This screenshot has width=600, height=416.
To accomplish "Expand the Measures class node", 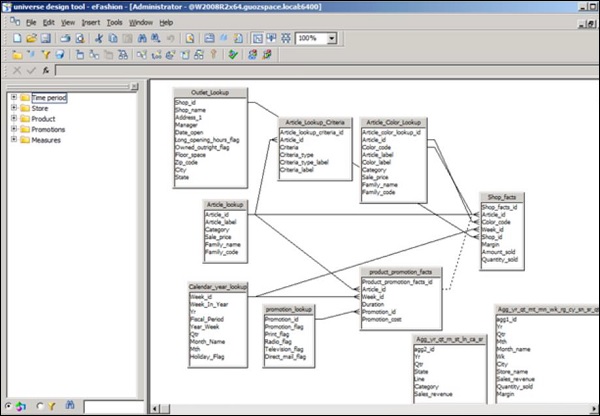I will 12,140.
